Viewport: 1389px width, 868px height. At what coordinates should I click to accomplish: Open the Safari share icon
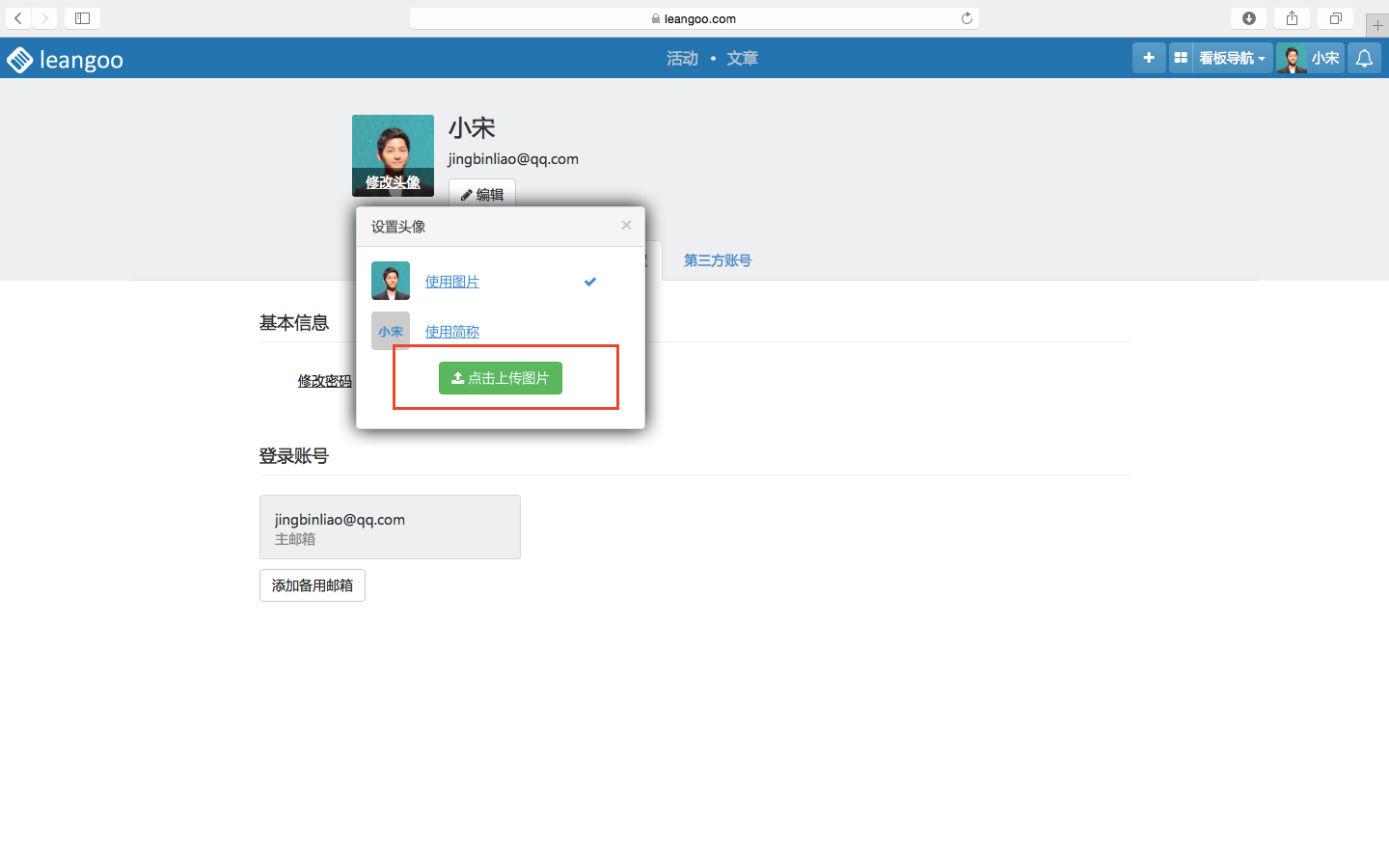(x=1292, y=18)
